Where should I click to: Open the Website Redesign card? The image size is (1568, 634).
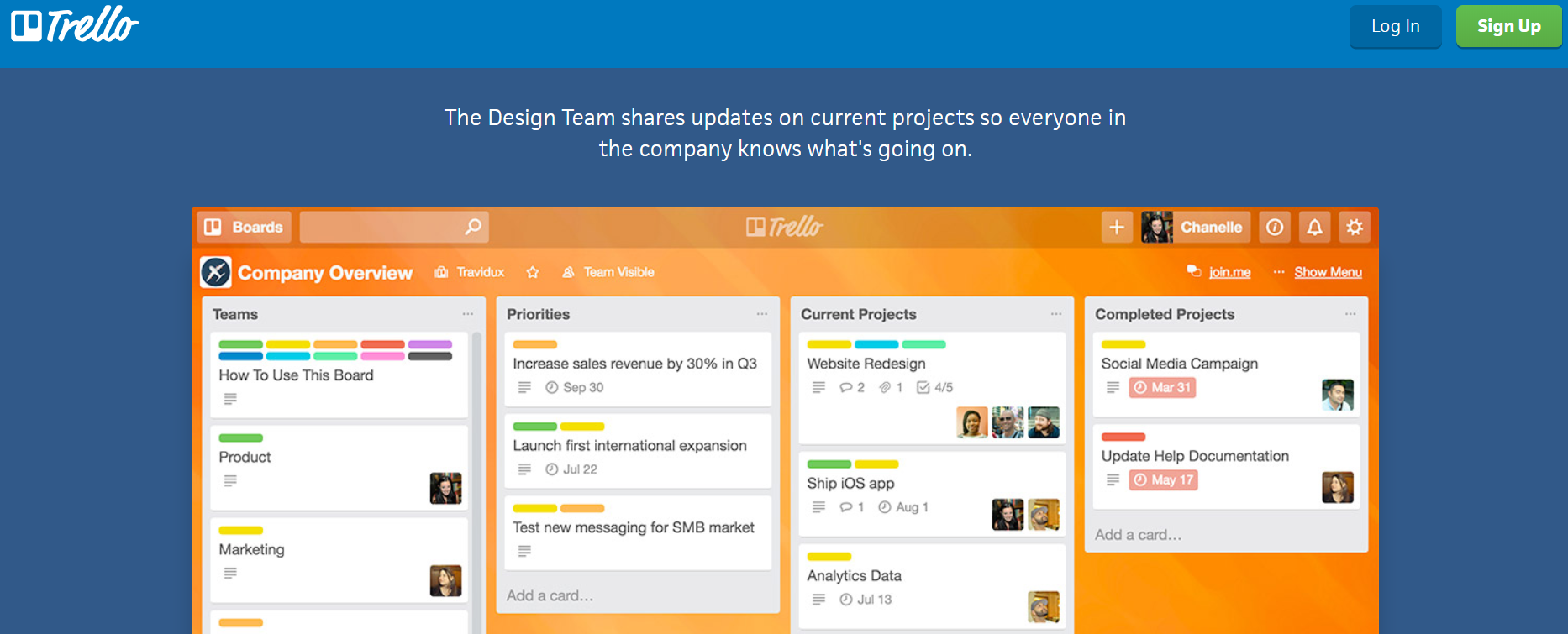tap(932, 388)
